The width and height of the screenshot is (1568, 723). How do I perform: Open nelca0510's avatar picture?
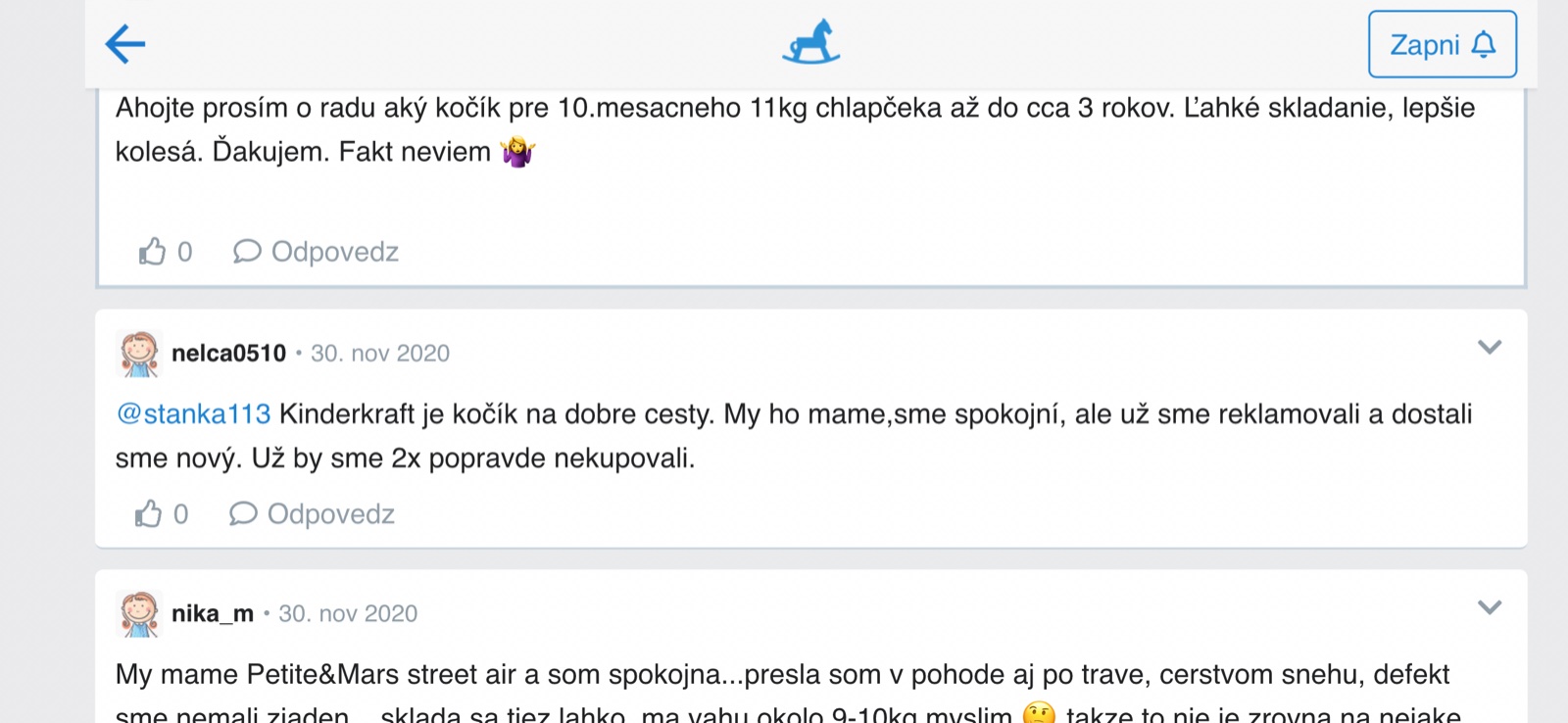click(139, 354)
